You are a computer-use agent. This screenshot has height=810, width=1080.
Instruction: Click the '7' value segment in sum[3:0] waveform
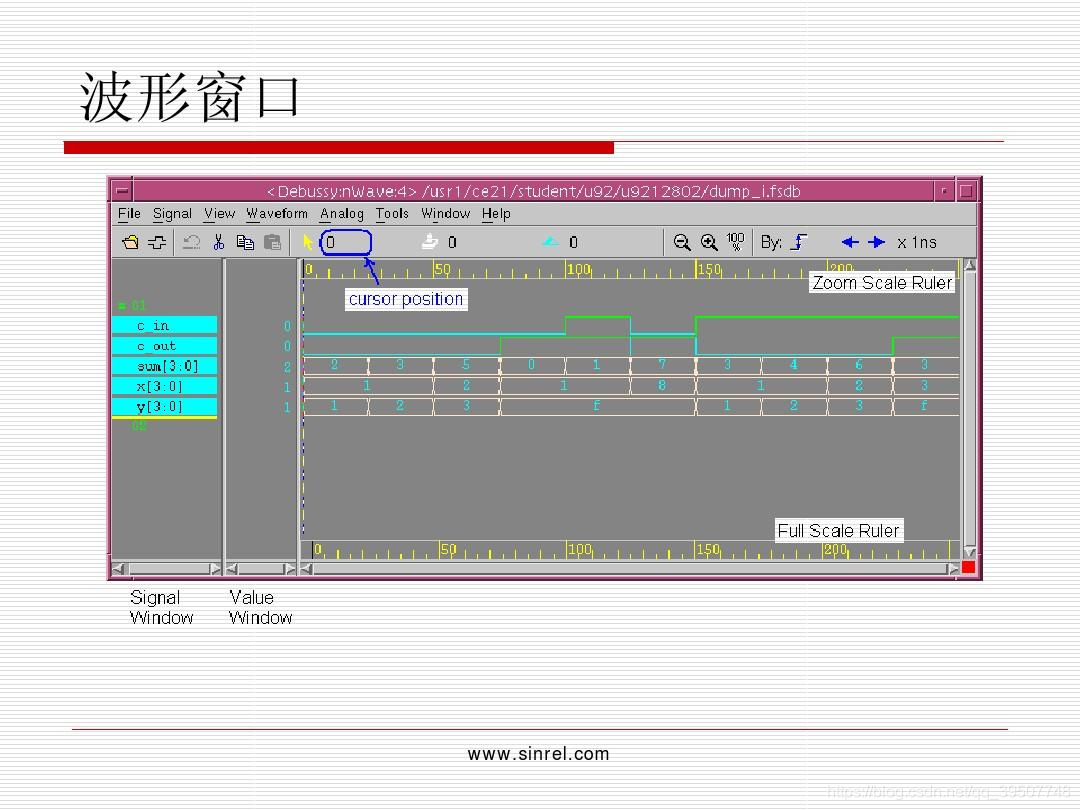662,364
